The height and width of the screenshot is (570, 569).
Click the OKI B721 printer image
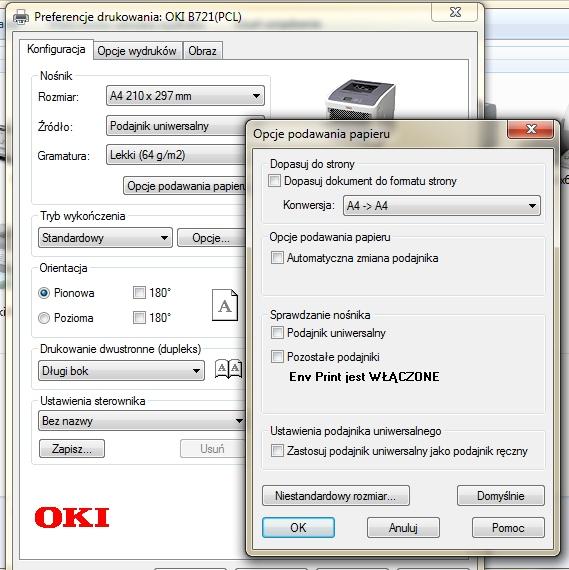tap(360, 99)
